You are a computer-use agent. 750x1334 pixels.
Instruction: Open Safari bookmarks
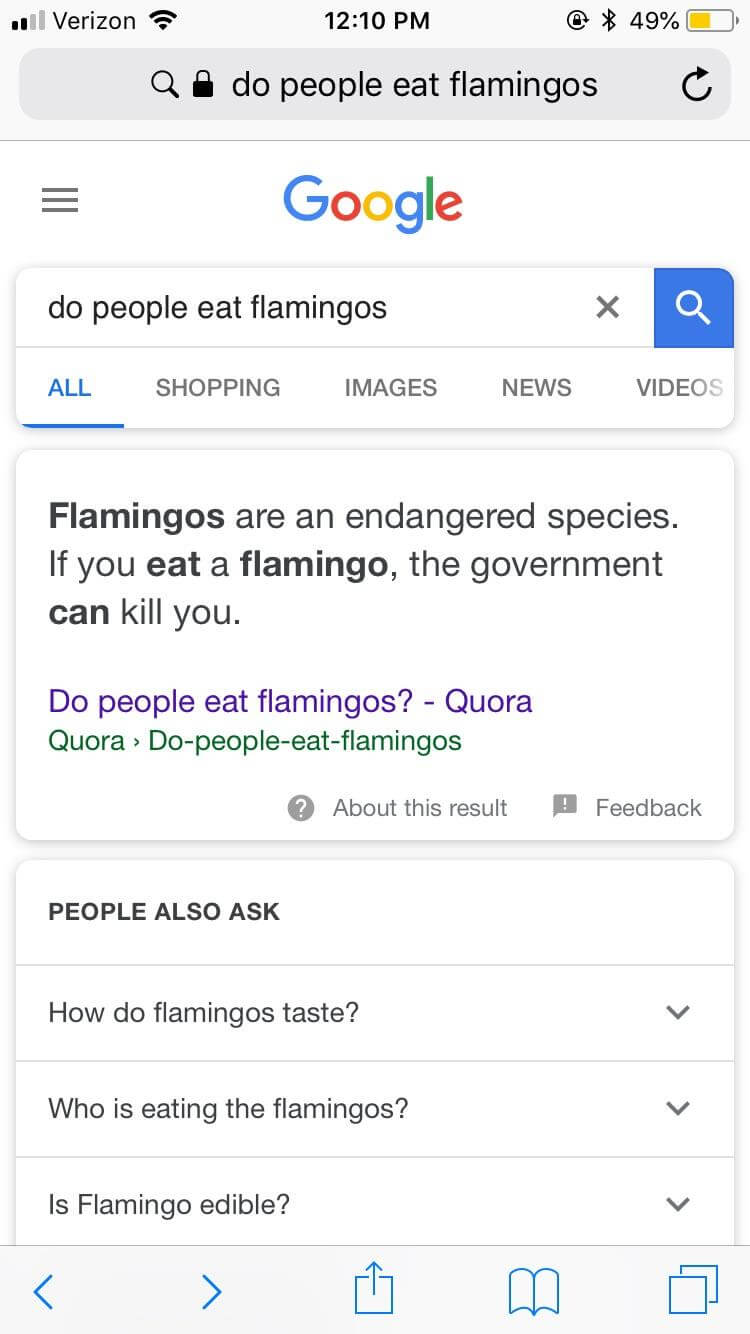tap(533, 1291)
